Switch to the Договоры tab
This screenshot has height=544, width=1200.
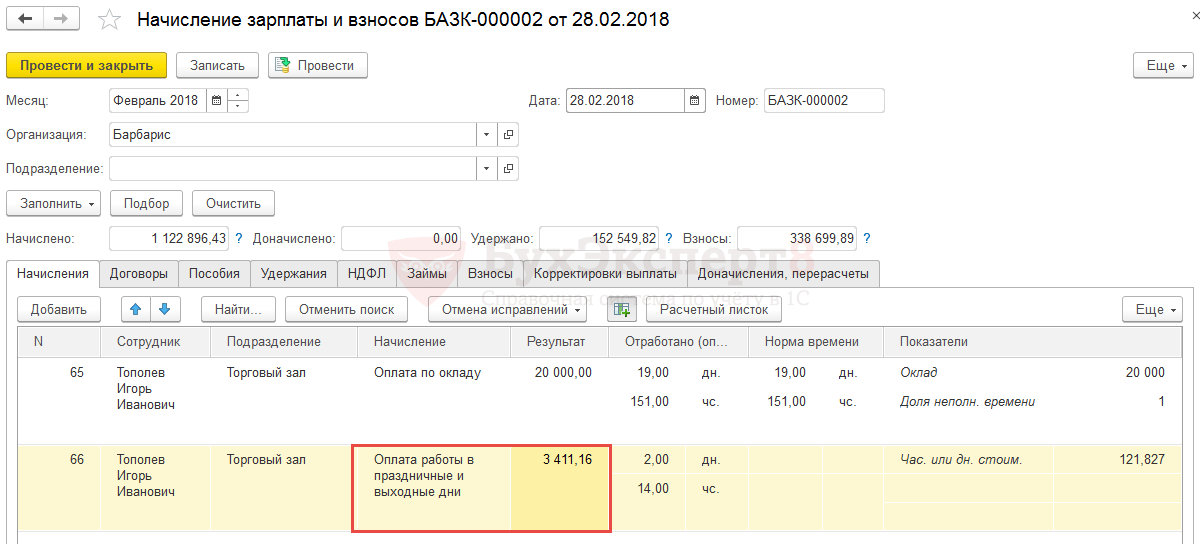(139, 273)
